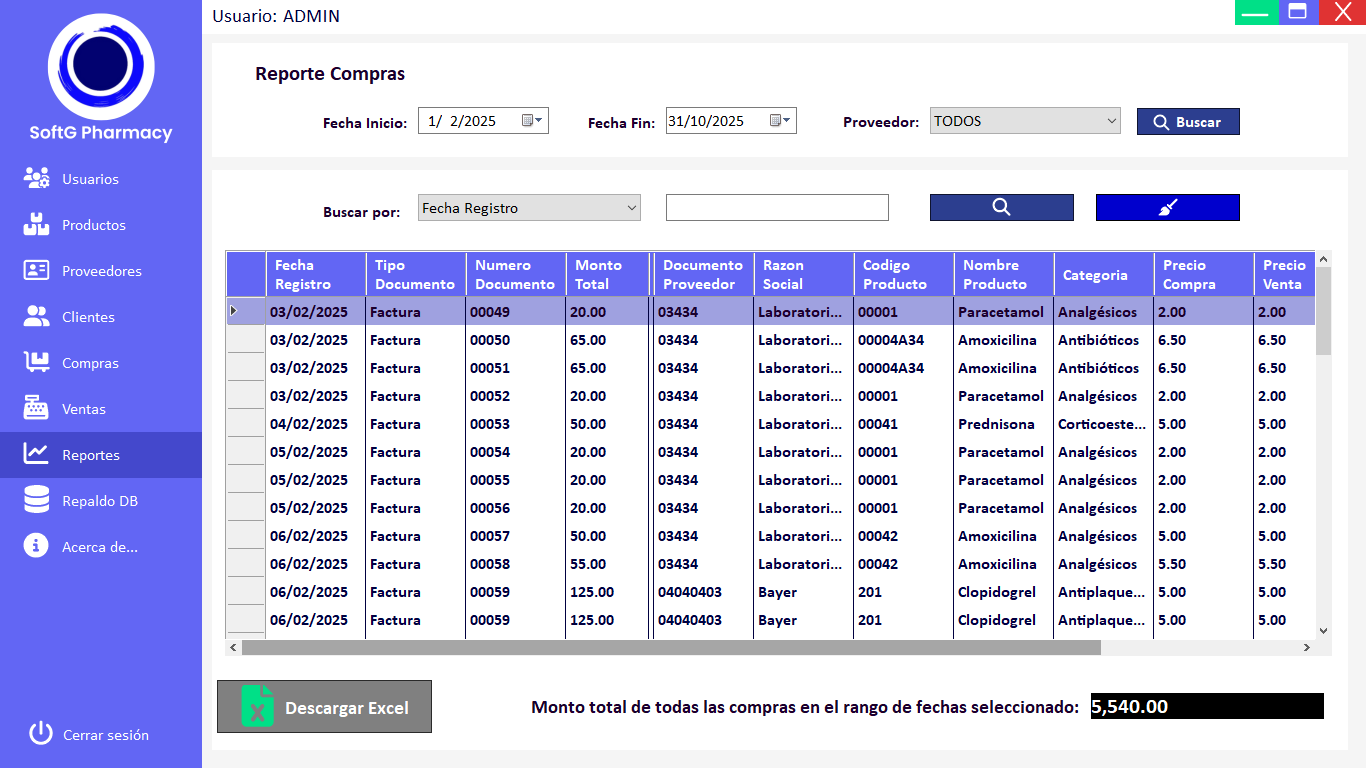
Task: Click the Descargar Excel button
Action: [x=324, y=707]
